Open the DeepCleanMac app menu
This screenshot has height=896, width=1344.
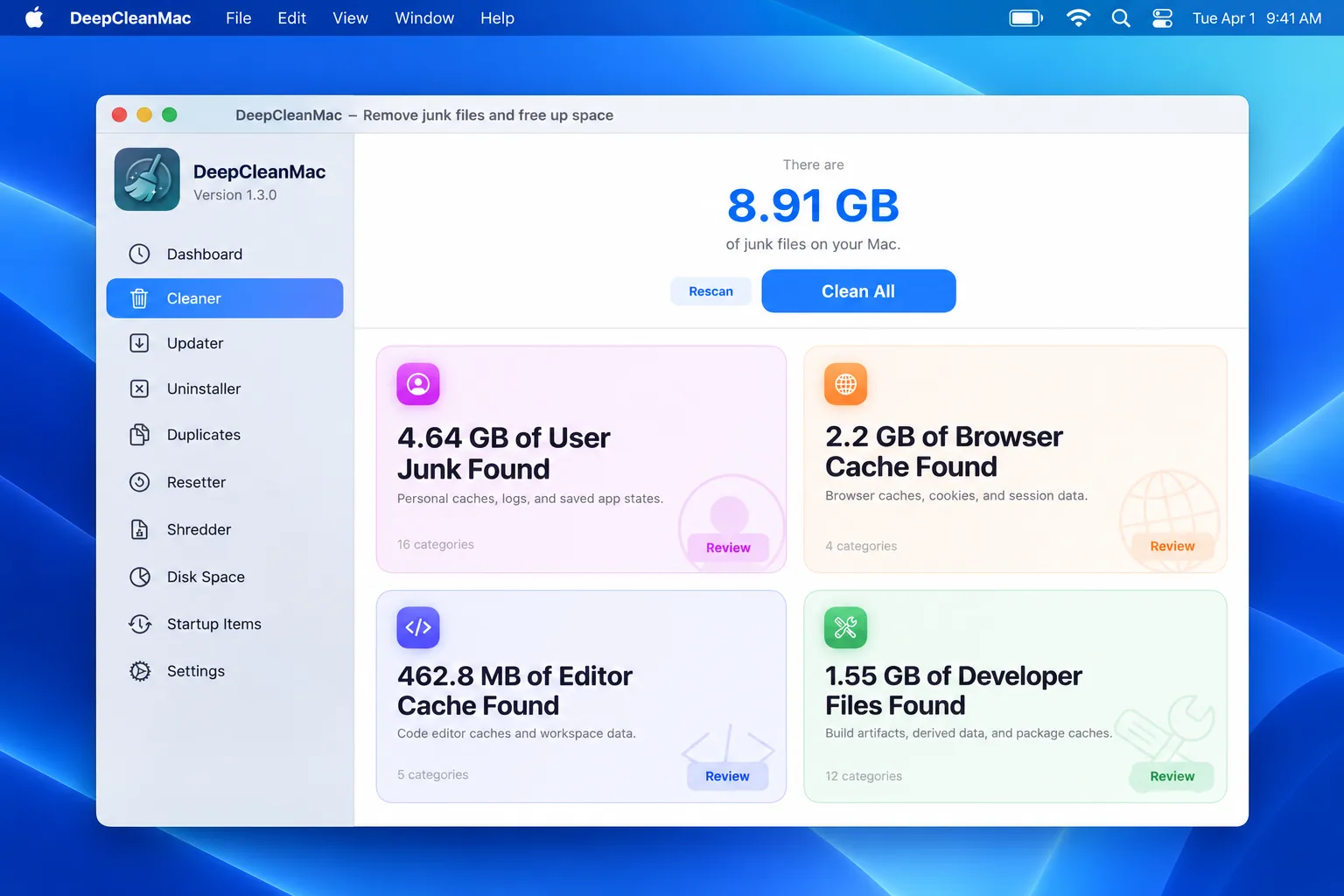[130, 18]
